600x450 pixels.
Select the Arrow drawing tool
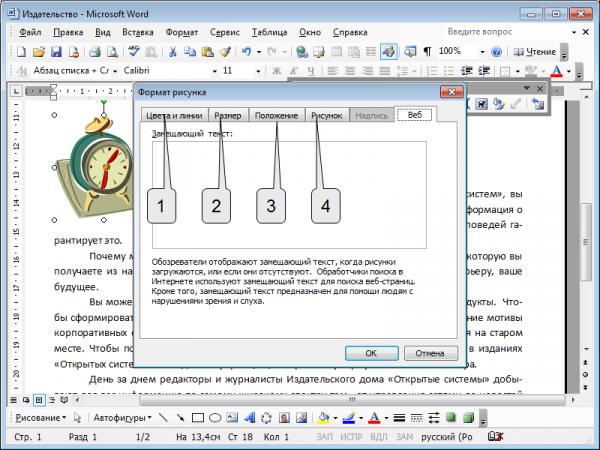180,417
